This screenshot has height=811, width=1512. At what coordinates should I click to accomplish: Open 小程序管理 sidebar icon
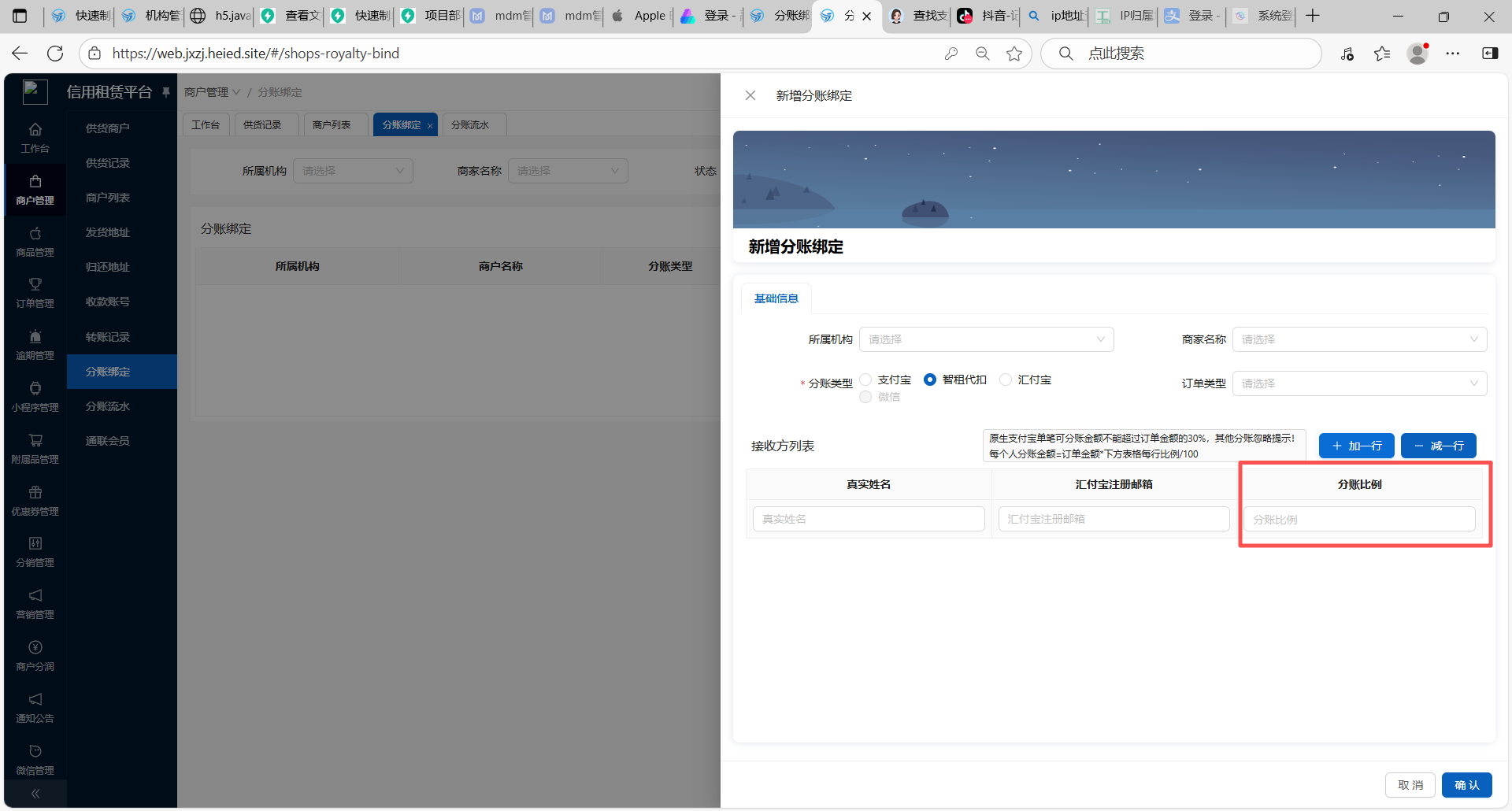pos(35,389)
